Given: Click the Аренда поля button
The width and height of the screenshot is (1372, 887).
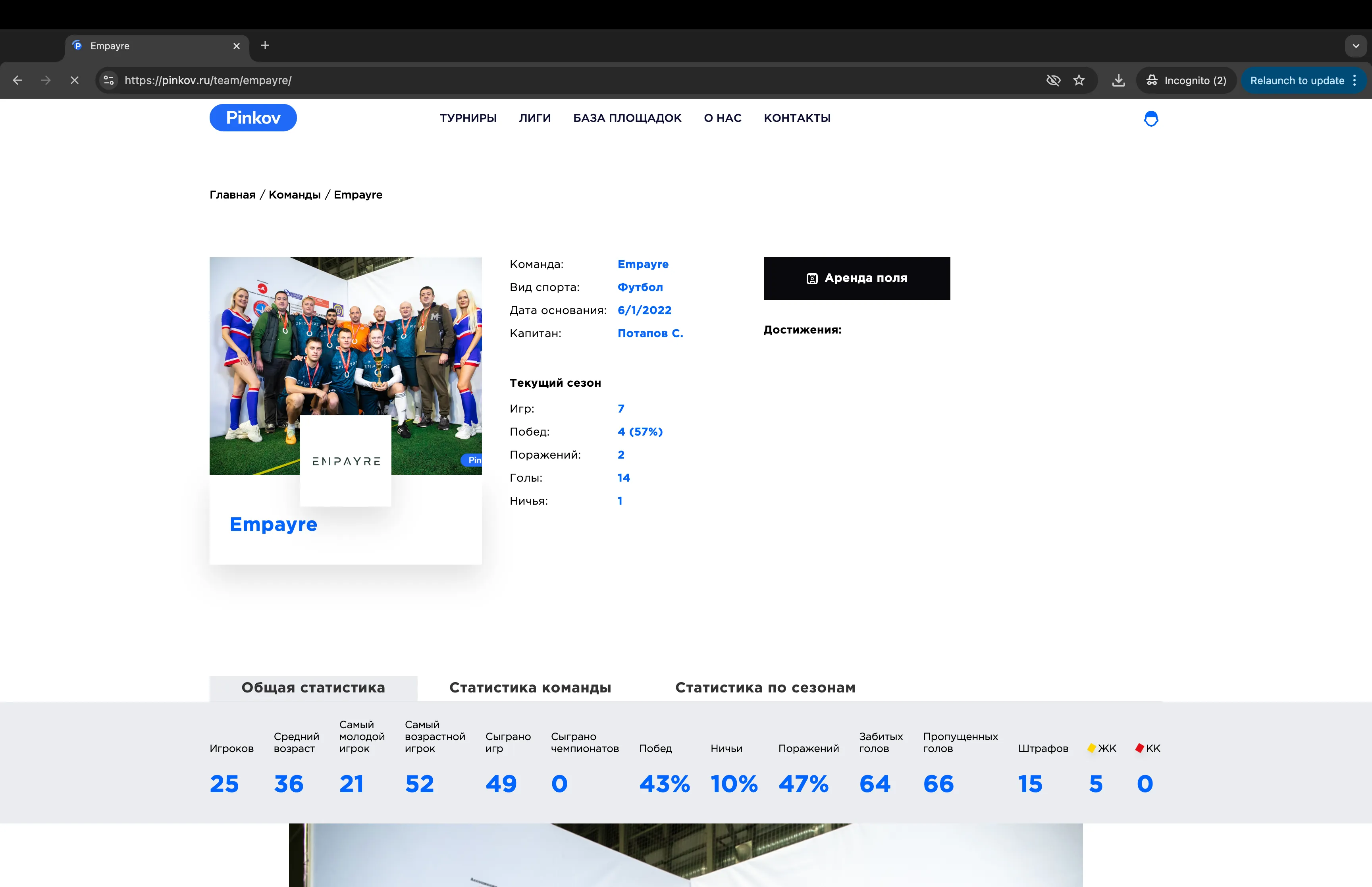Looking at the screenshot, I should (856, 278).
